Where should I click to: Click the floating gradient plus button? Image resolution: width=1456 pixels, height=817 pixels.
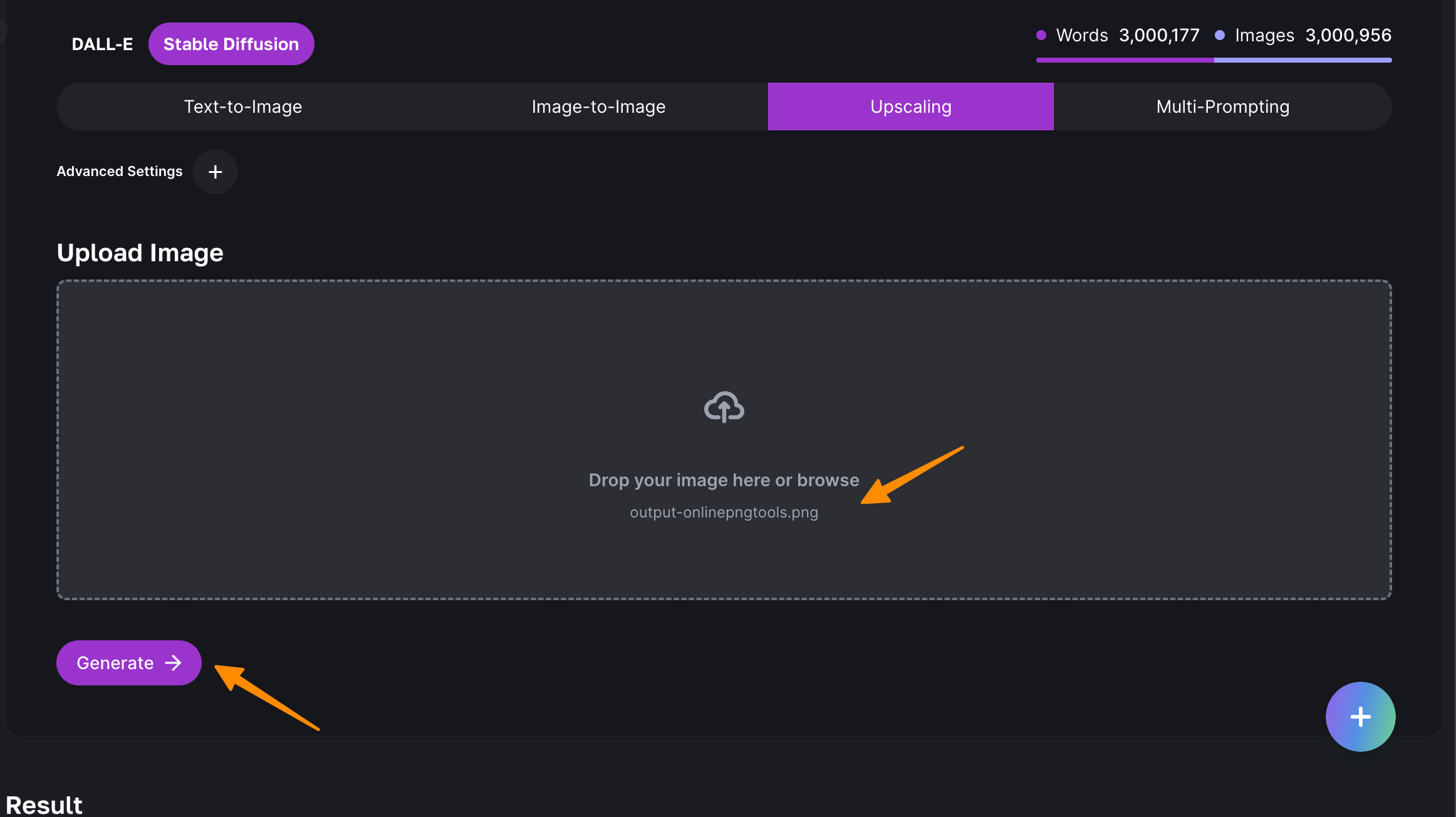[1360, 716]
